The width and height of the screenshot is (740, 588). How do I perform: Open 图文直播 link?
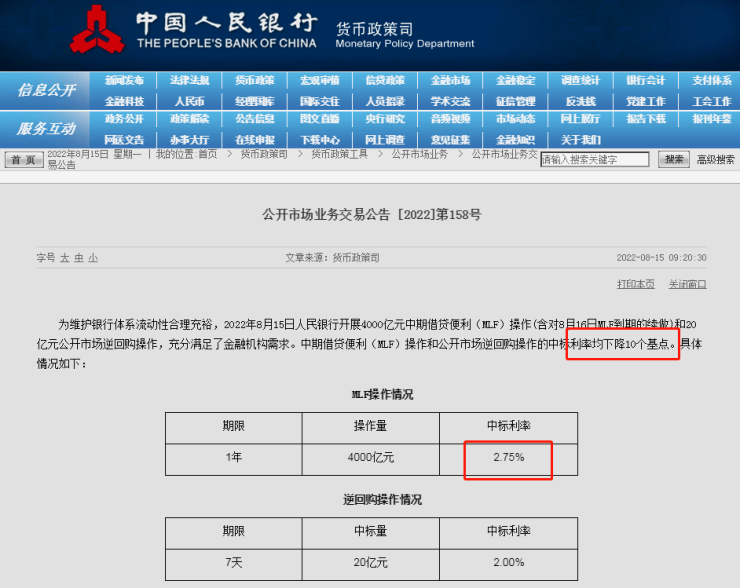coord(320,119)
